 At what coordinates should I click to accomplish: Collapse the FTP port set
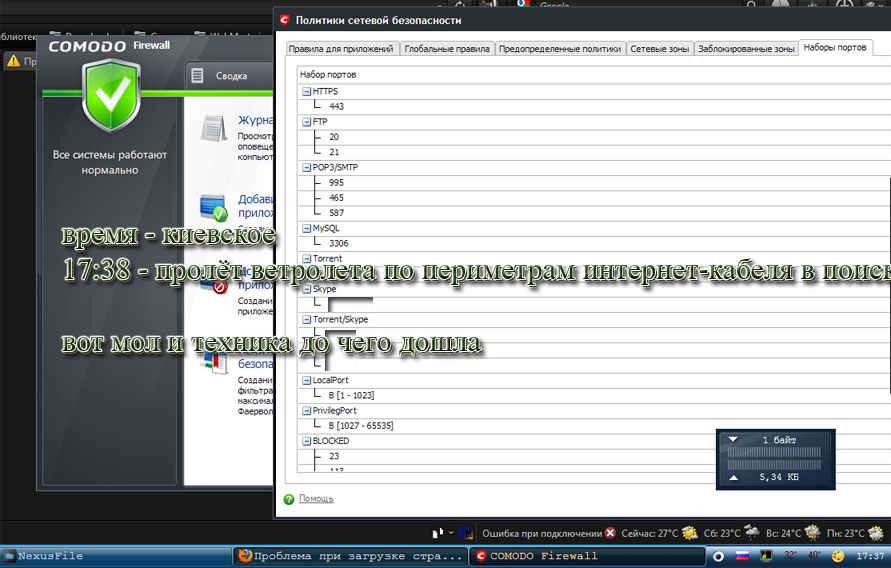[x=307, y=122]
